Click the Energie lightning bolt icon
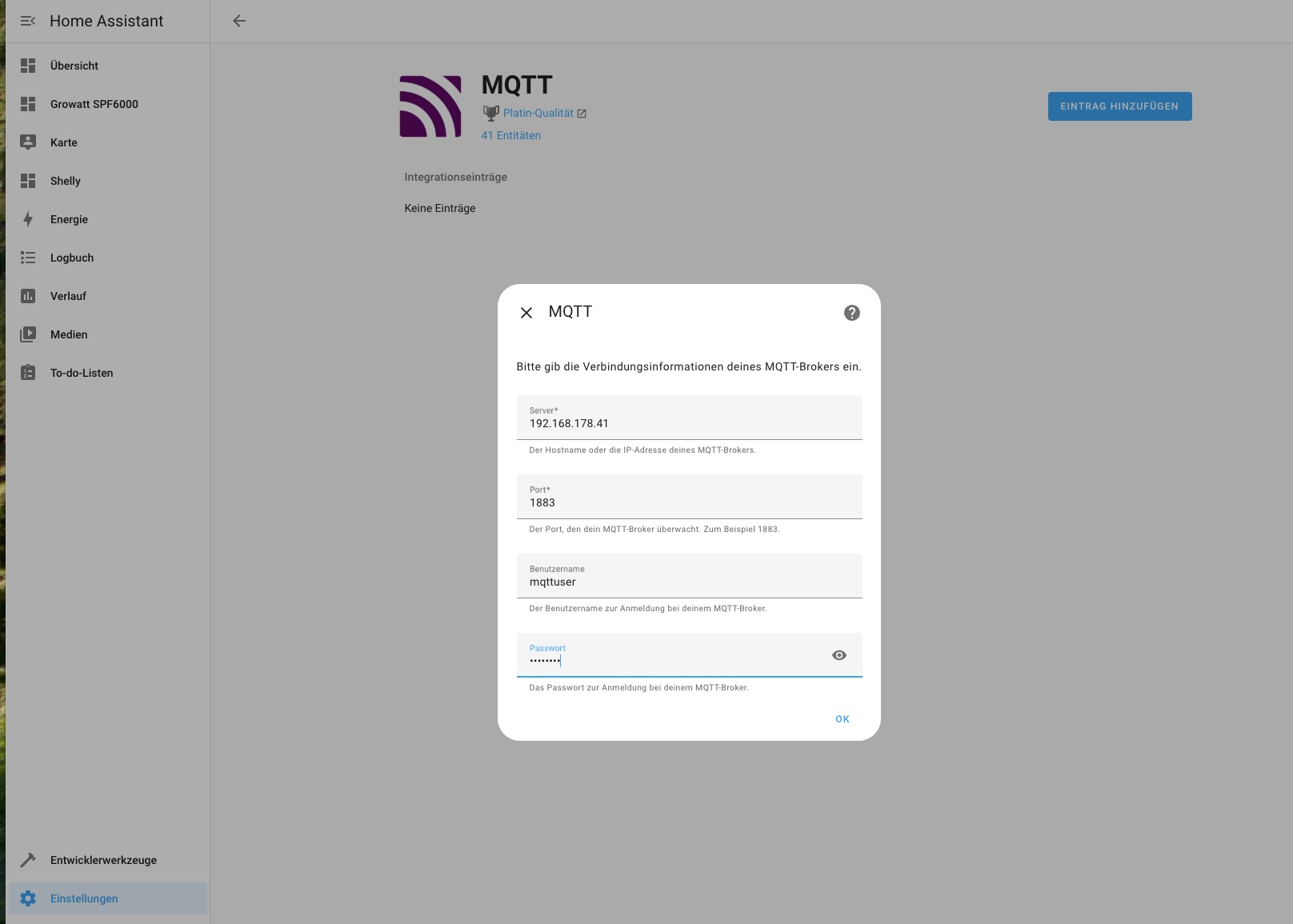The image size is (1293, 924). tap(28, 219)
